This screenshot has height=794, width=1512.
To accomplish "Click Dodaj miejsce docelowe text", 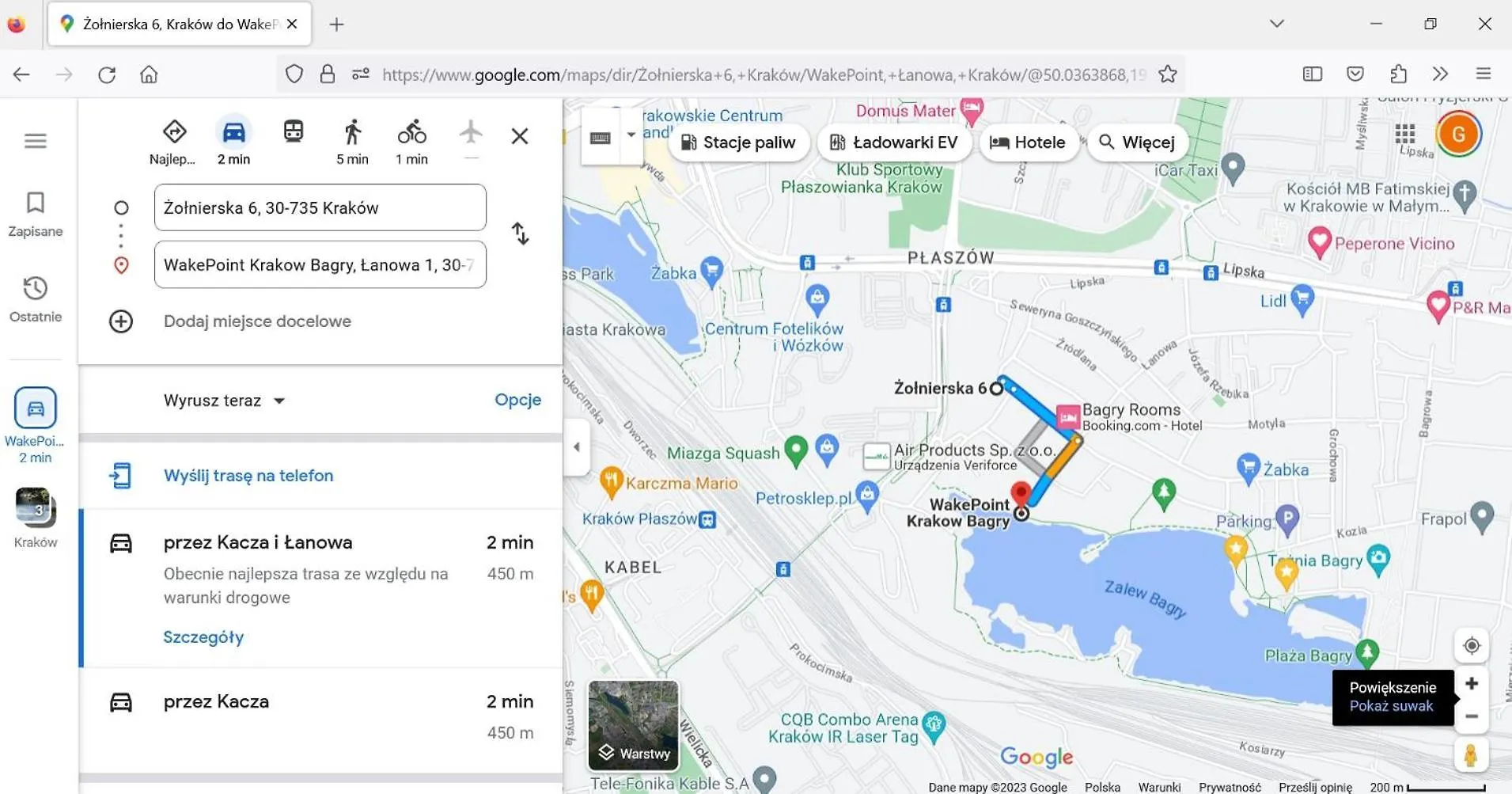I will click(x=257, y=321).
